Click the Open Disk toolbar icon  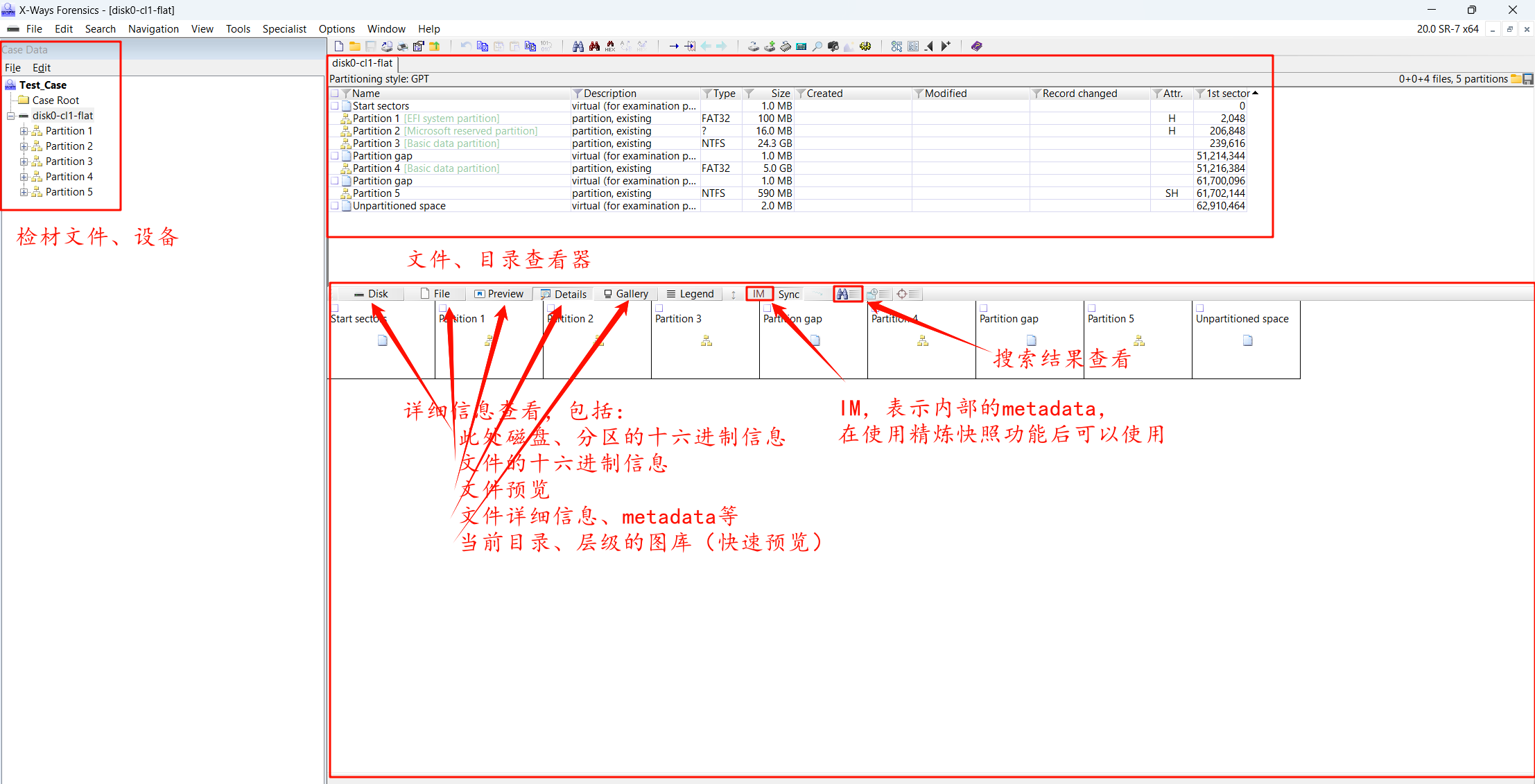(x=754, y=46)
